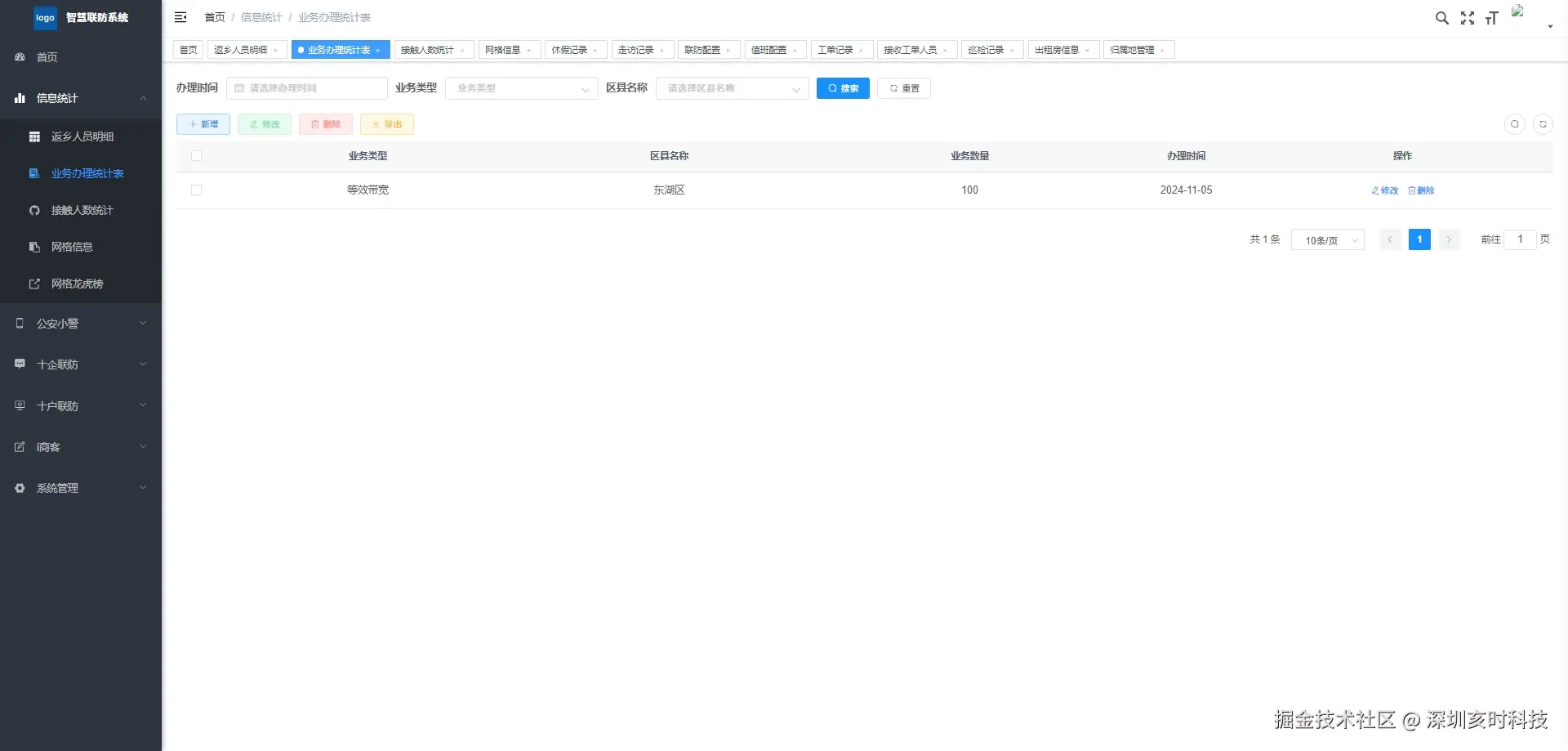The width and height of the screenshot is (1568, 751).
Task: Close the 休假记录 tab
Action: (x=595, y=51)
